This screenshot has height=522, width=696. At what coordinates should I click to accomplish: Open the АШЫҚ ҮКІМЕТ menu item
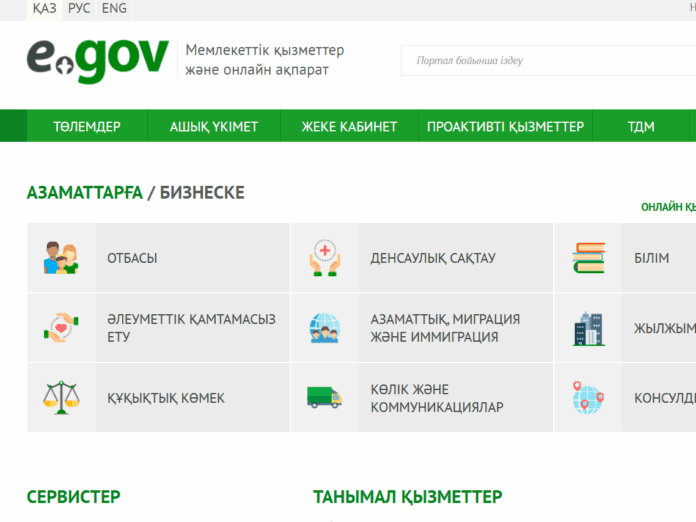213,126
